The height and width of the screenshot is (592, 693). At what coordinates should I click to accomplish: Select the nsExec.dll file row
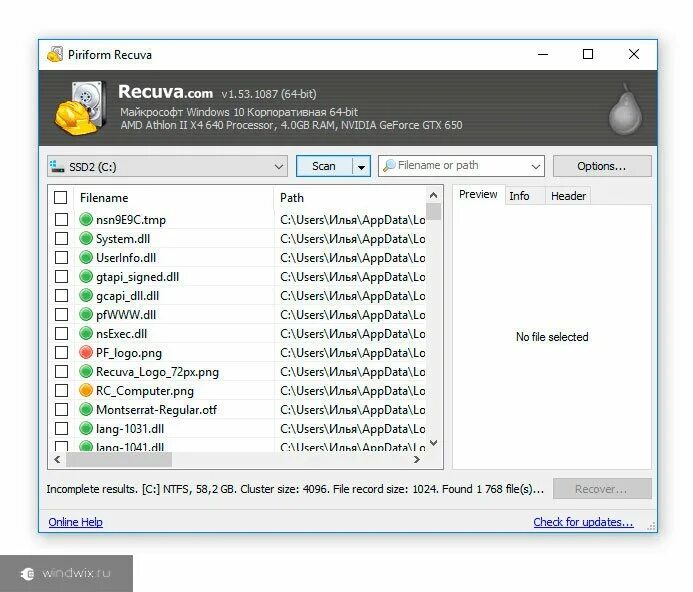(x=239, y=333)
